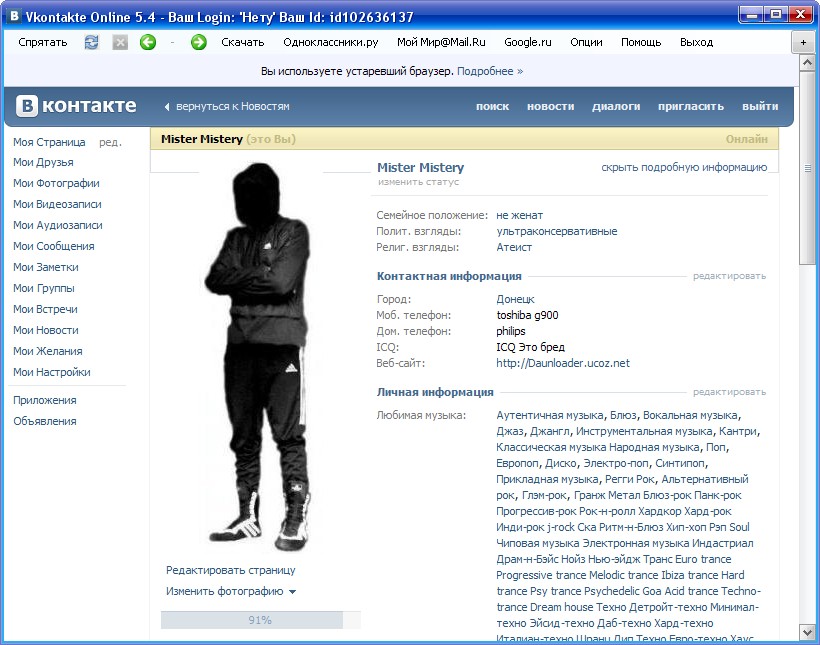Click the 'не женат' marital status link
820x645 pixels.
(520, 215)
